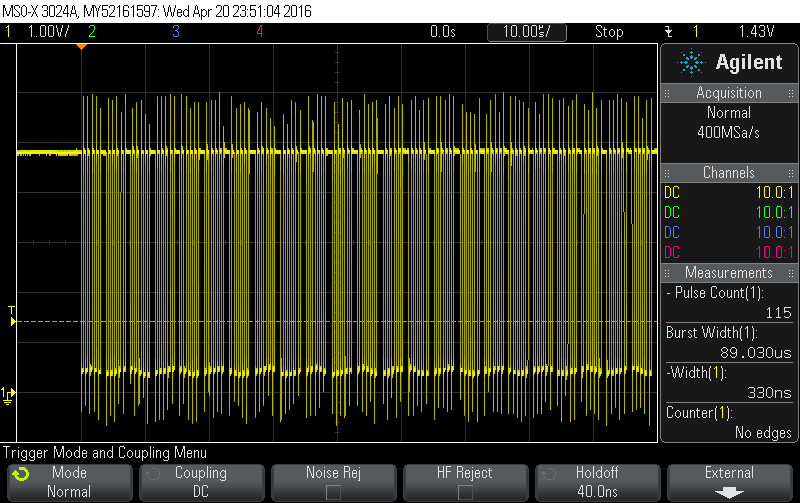Click the down arrow under External softkey
800x503 pixels.
[729, 492]
